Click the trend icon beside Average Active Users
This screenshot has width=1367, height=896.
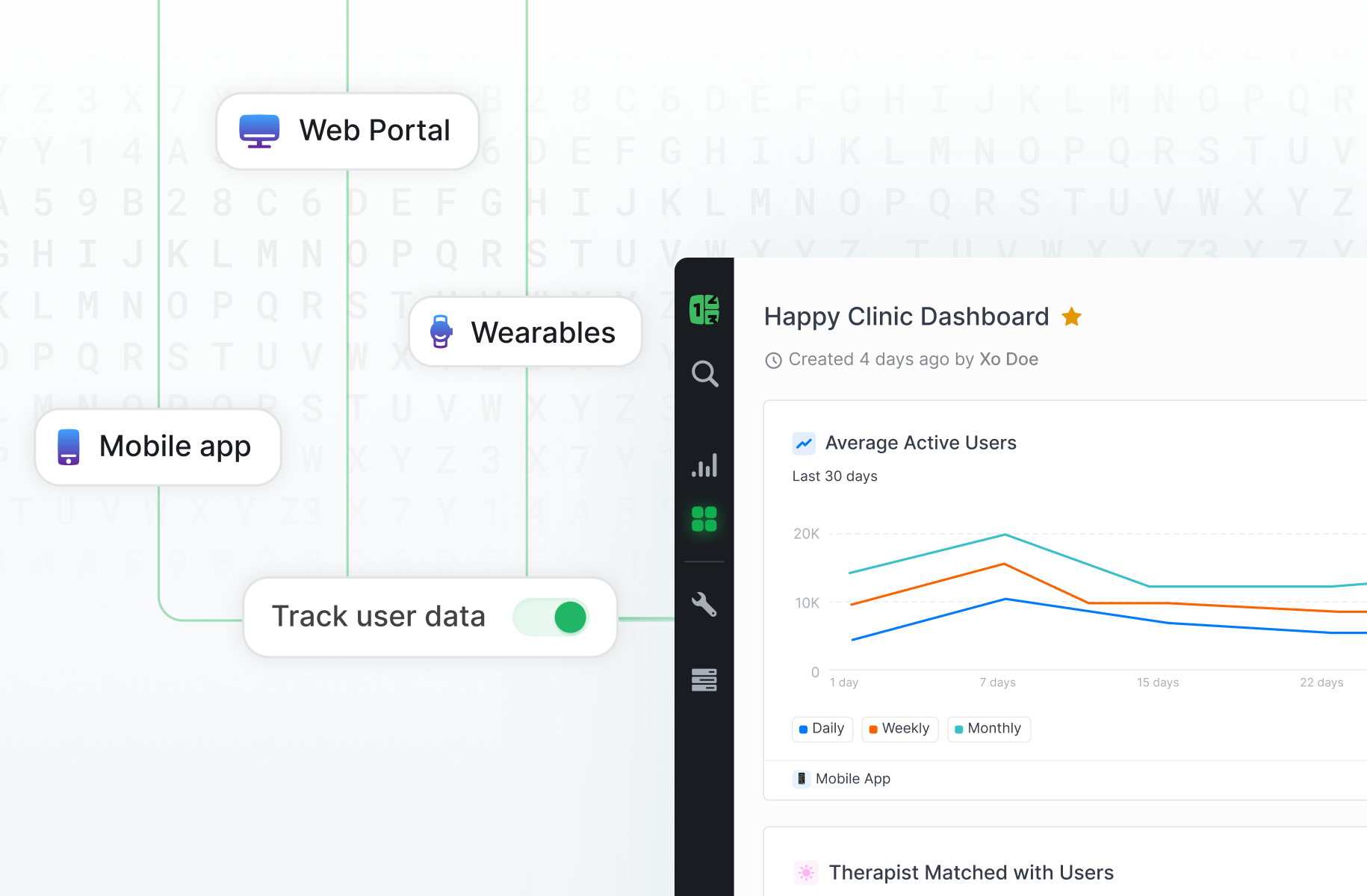pyautogui.click(x=804, y=443)
